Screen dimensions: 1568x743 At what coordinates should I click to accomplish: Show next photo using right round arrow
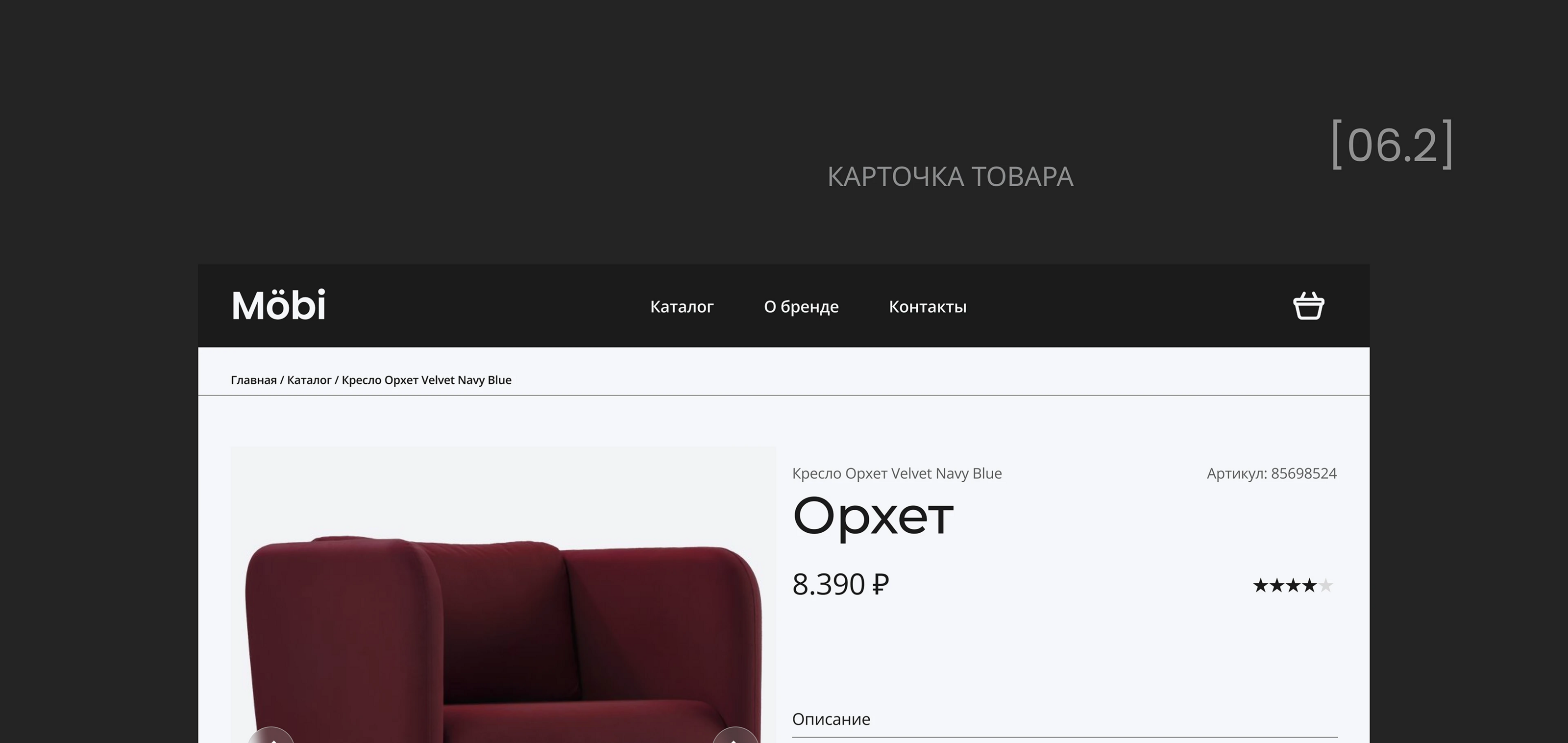coord(735,735)
